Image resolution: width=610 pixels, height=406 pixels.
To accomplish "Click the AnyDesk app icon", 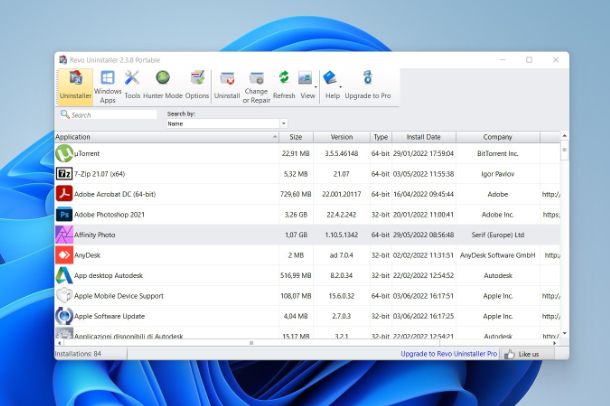I will click(64, 255).
